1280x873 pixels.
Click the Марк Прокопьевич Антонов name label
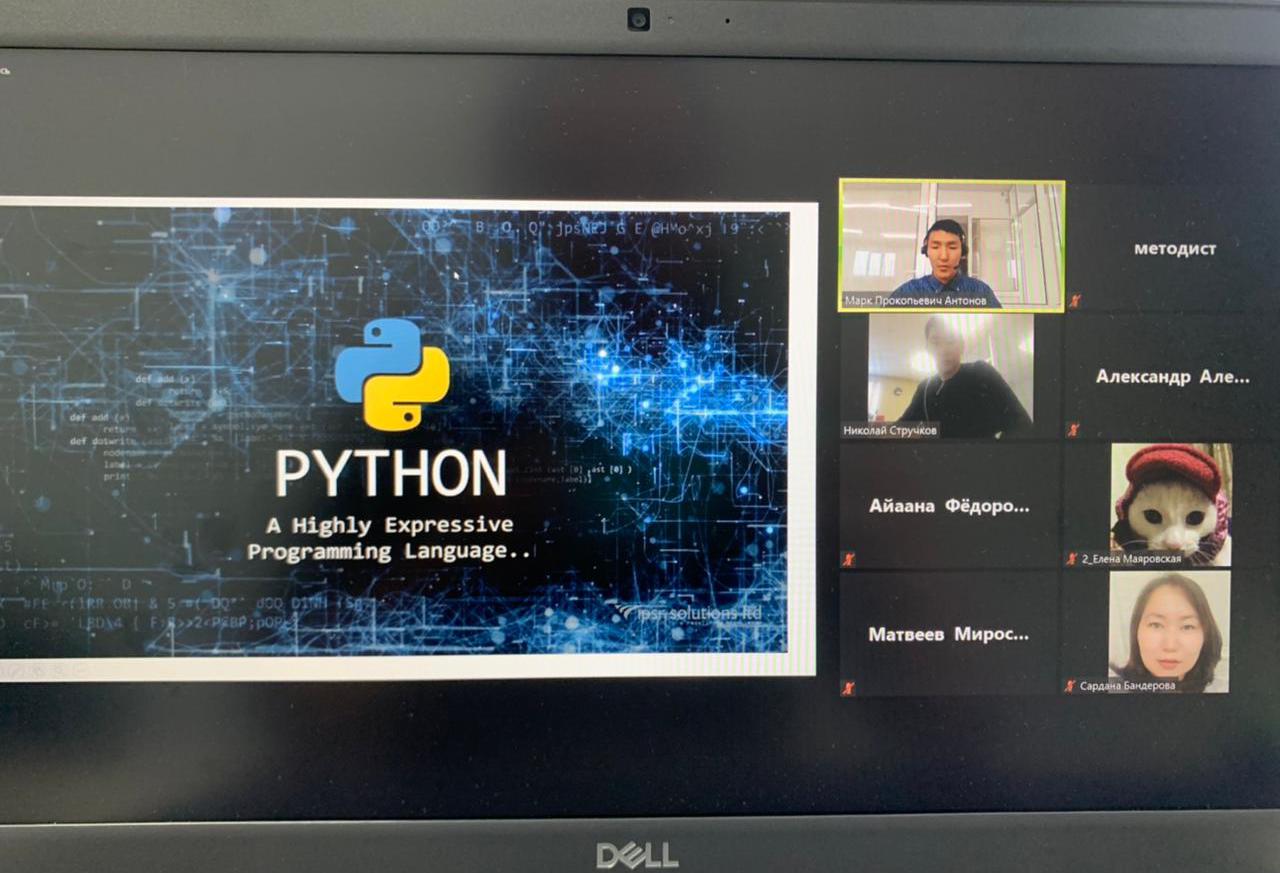(x=921, y=301)
